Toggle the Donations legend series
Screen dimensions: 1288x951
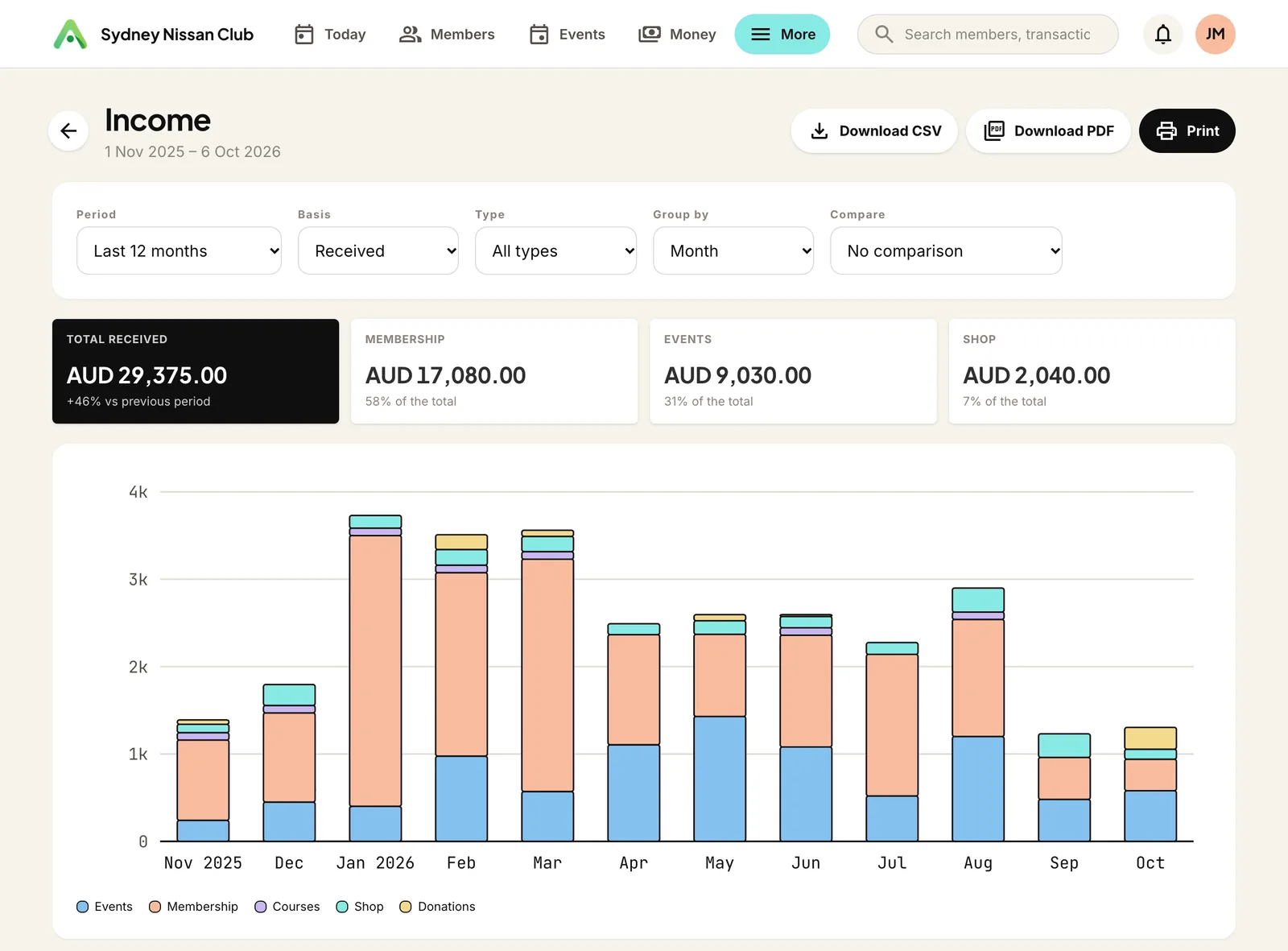point(437,907)
